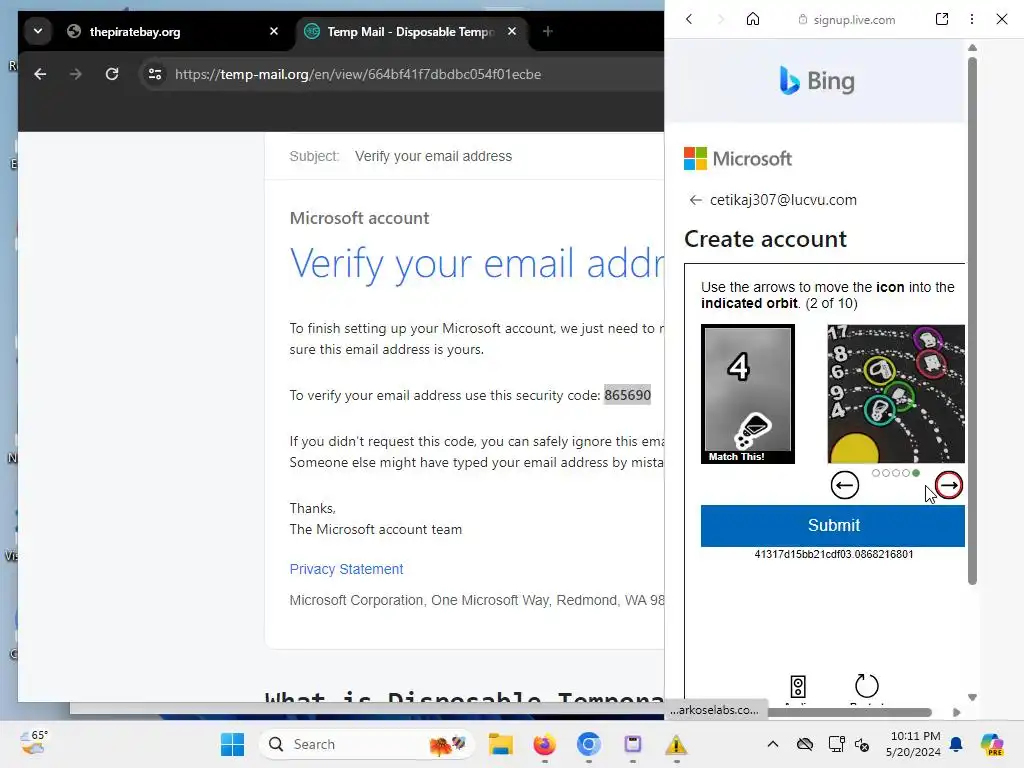Open signup page in new window icon
The image size is (1024, 768).
(942, 19)
